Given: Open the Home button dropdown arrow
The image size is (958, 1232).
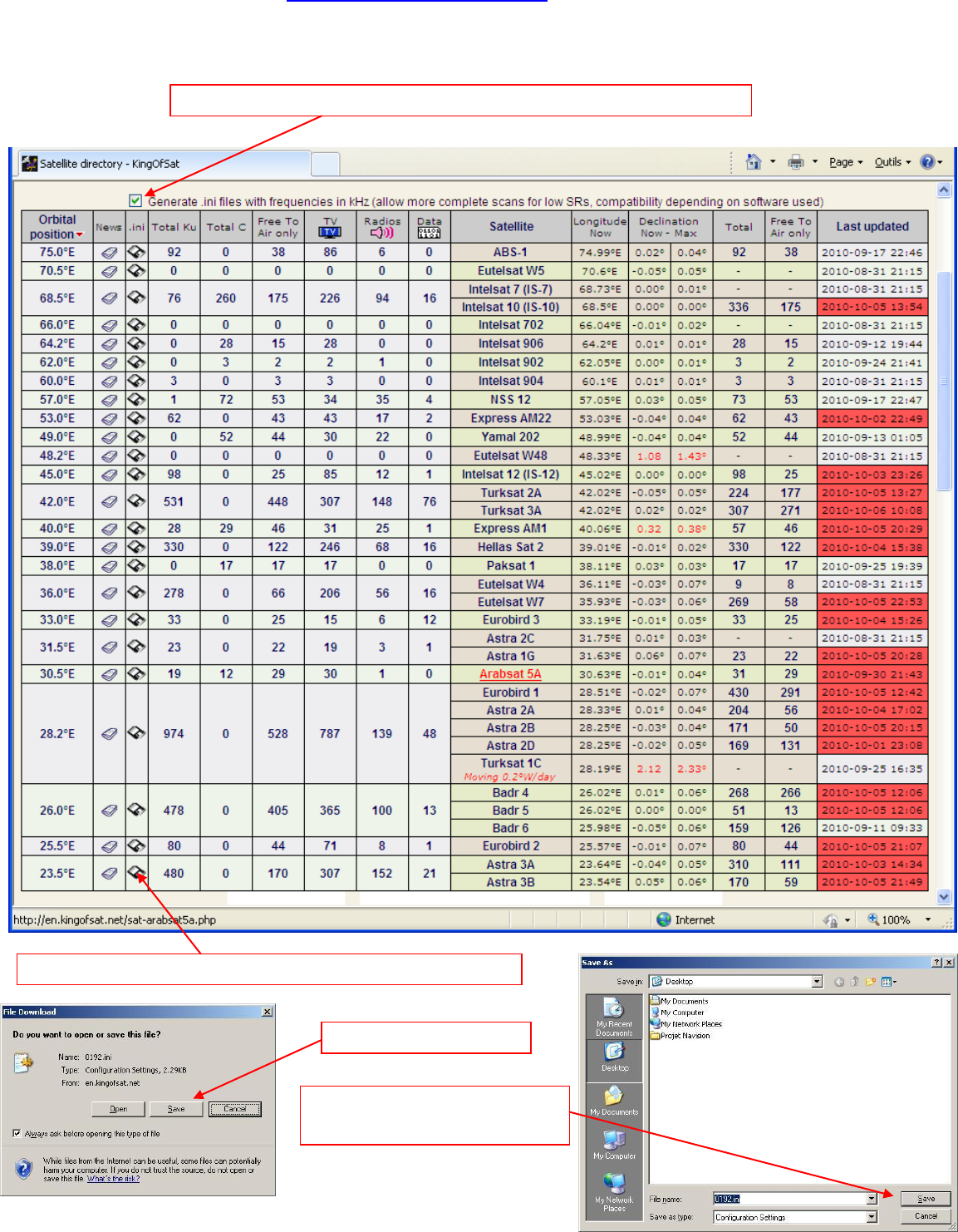Looking at the screenshot, I should point(773,162).
